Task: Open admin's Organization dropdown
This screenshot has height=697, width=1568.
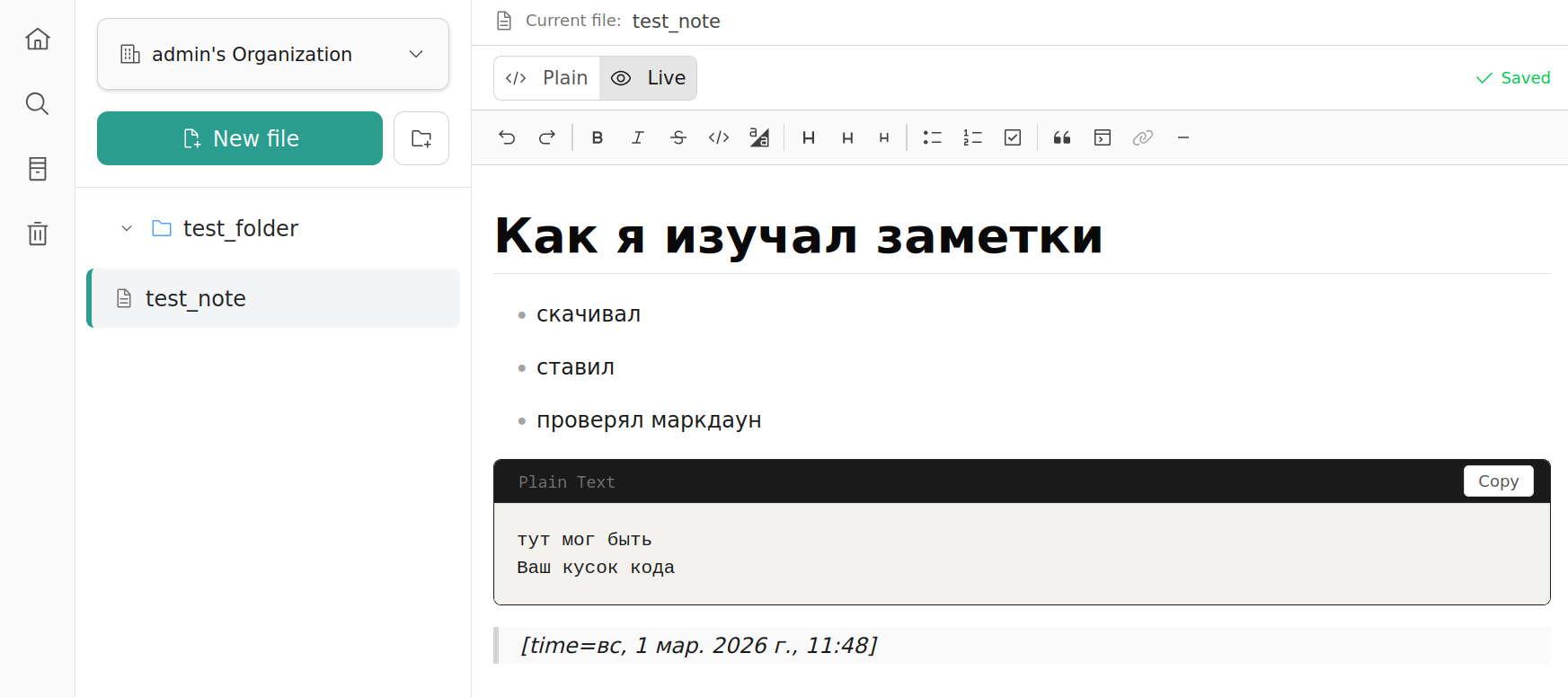Action: pyautogui.click(x=273, y=54)
